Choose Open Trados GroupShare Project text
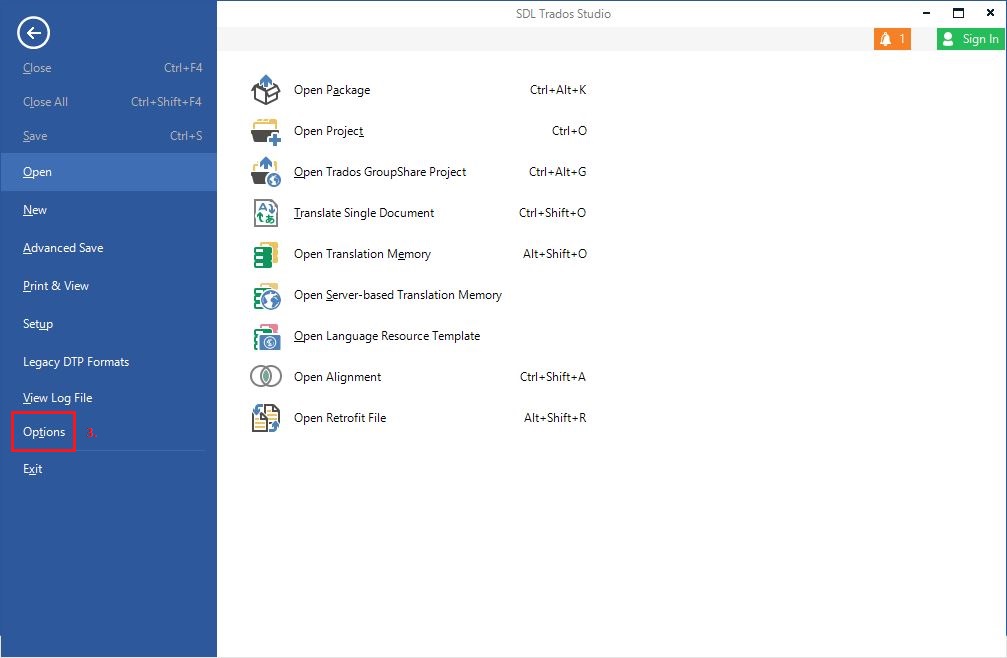1007x658 pixels. point(380,173)
